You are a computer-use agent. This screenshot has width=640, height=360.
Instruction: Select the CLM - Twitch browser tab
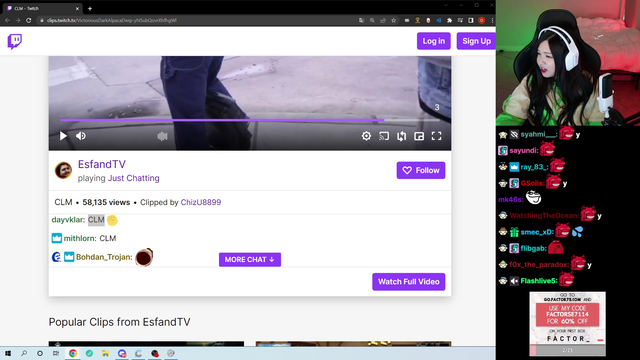click(x=41, y=8)
